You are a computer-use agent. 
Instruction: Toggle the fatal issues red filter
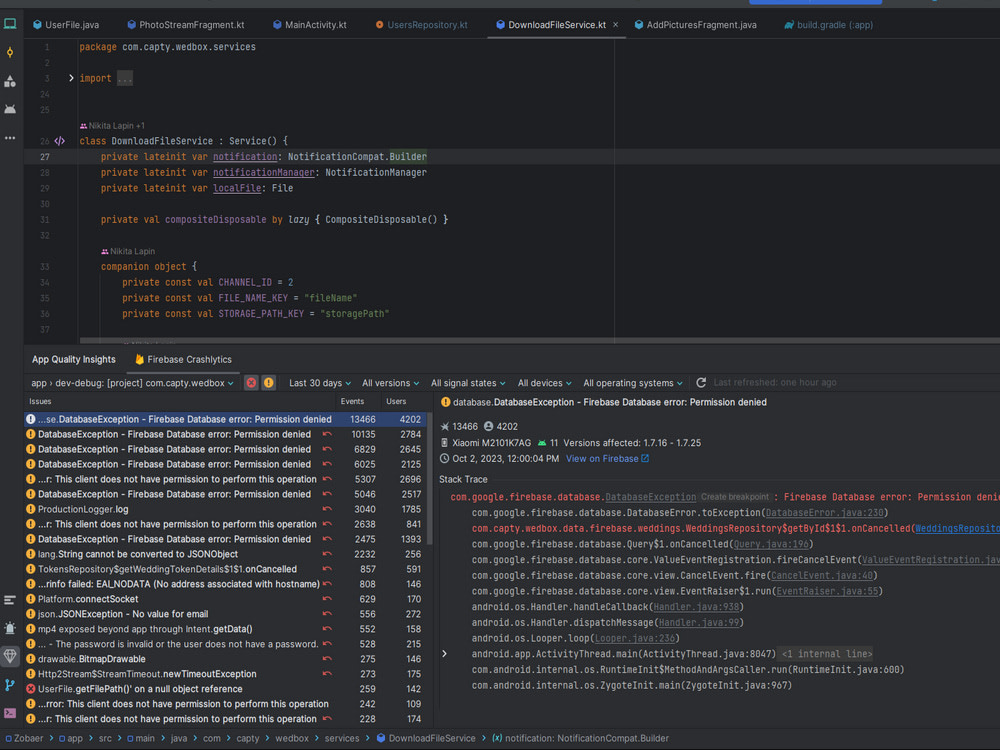[x=251, y=383]
